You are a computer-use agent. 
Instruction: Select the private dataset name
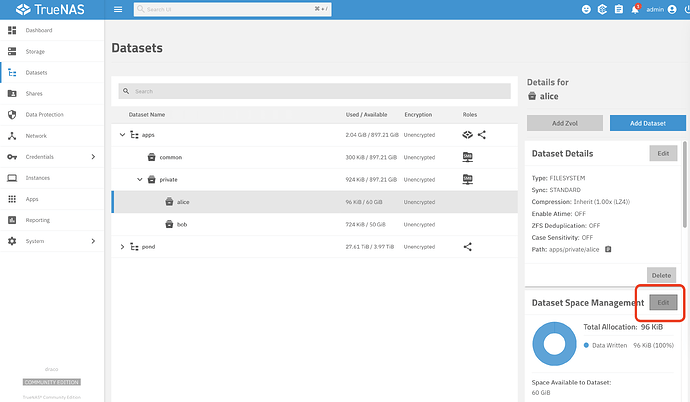[x=169, y=179]
